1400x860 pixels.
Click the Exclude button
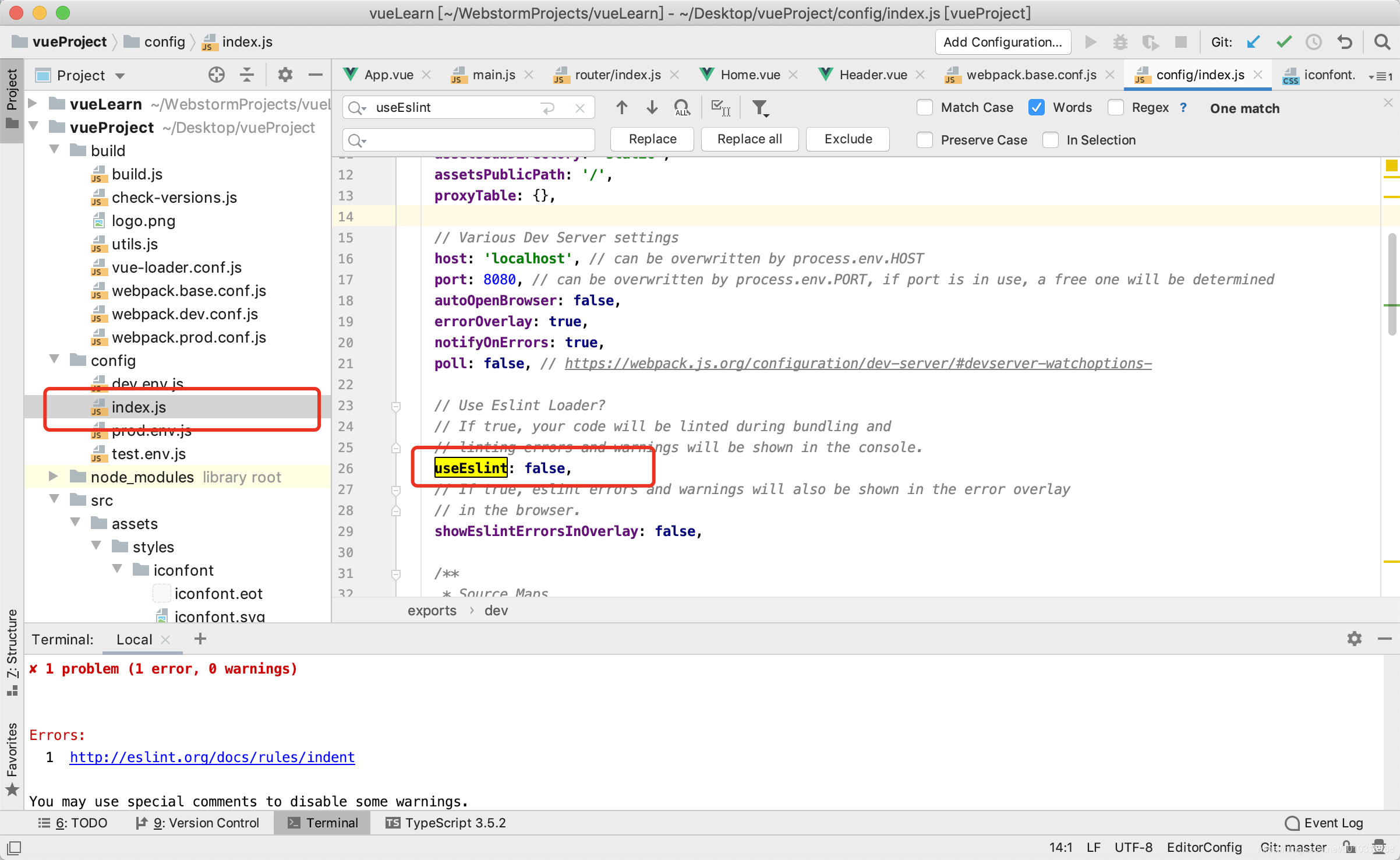point(848,139)
